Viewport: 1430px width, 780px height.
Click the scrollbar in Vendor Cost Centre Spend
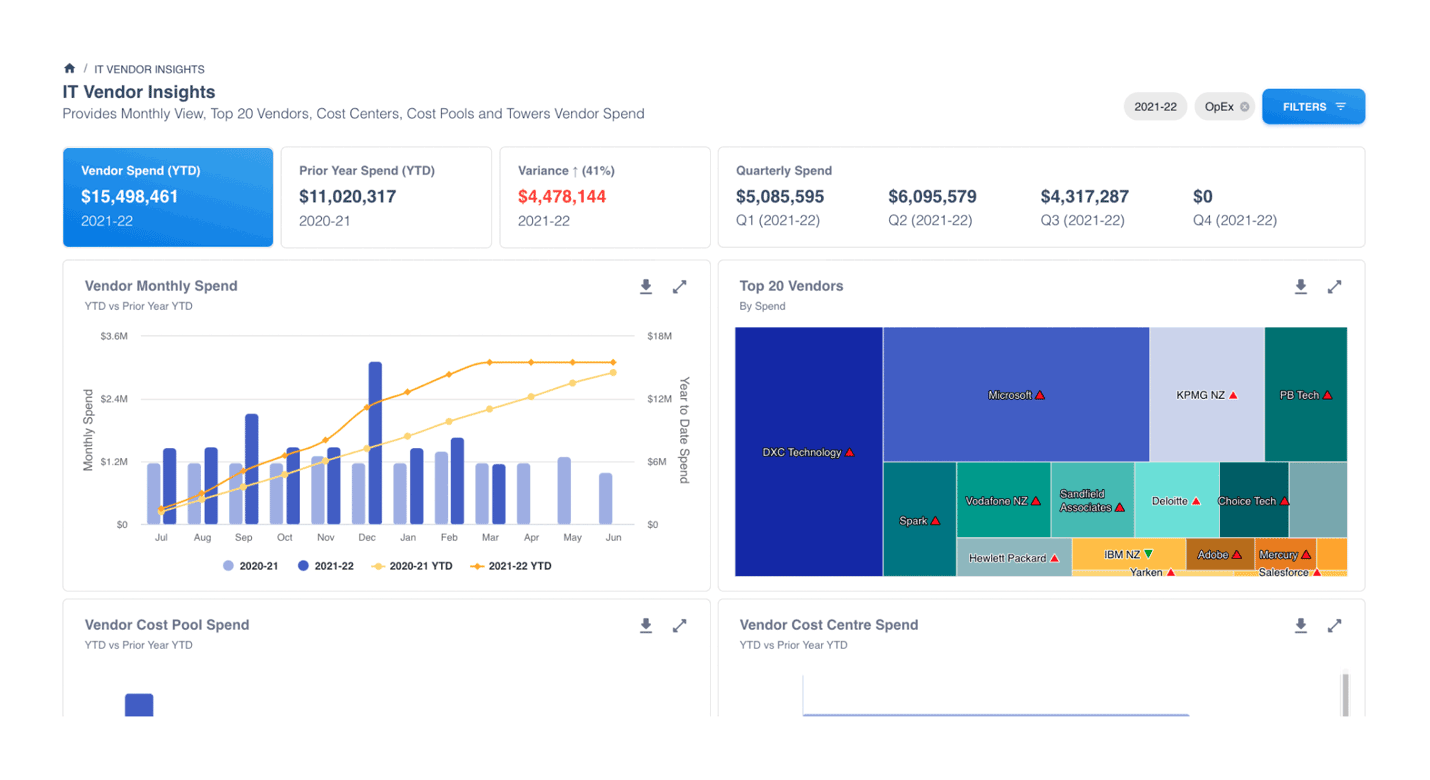tap(1345, 695)
